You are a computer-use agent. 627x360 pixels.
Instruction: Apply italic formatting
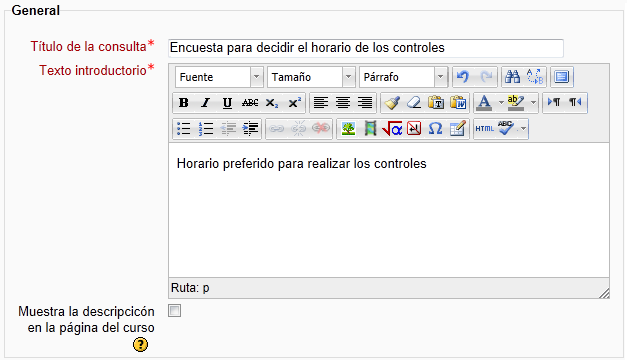206,103
